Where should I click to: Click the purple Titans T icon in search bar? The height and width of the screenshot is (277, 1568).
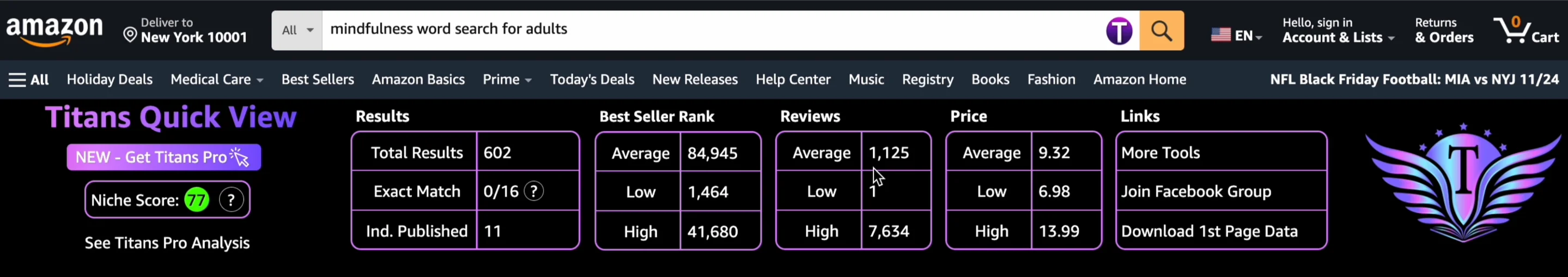coord(1119,31)
